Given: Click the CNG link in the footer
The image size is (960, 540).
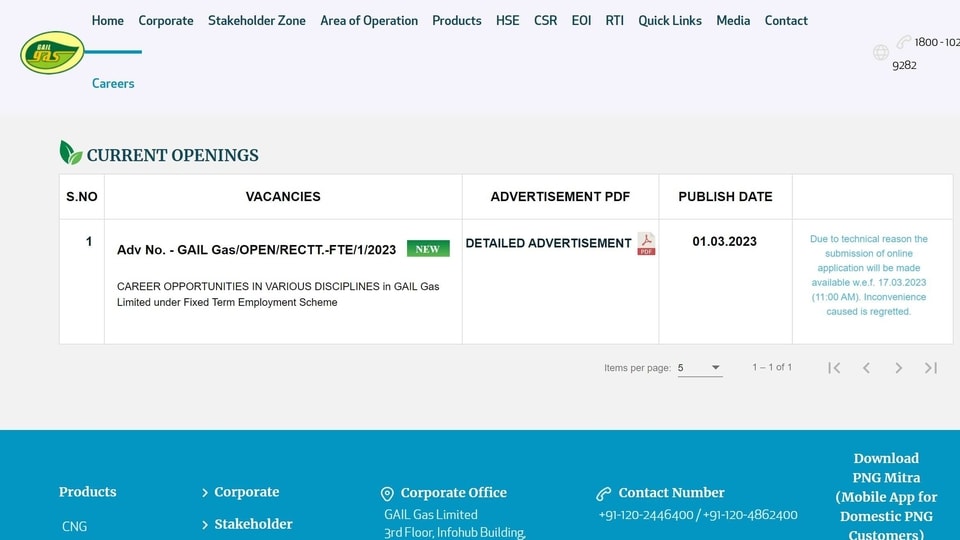Looking at the screenshot, I should coord(75,527).
